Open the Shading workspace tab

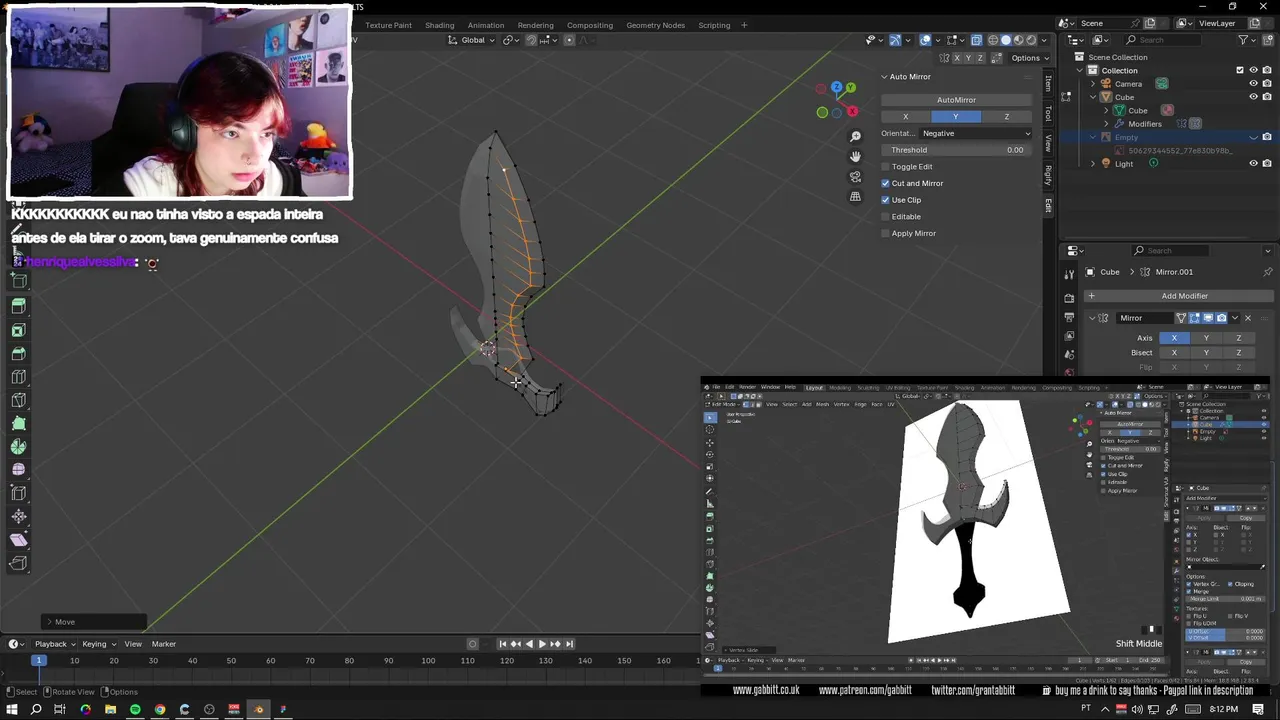pos(440,25)
